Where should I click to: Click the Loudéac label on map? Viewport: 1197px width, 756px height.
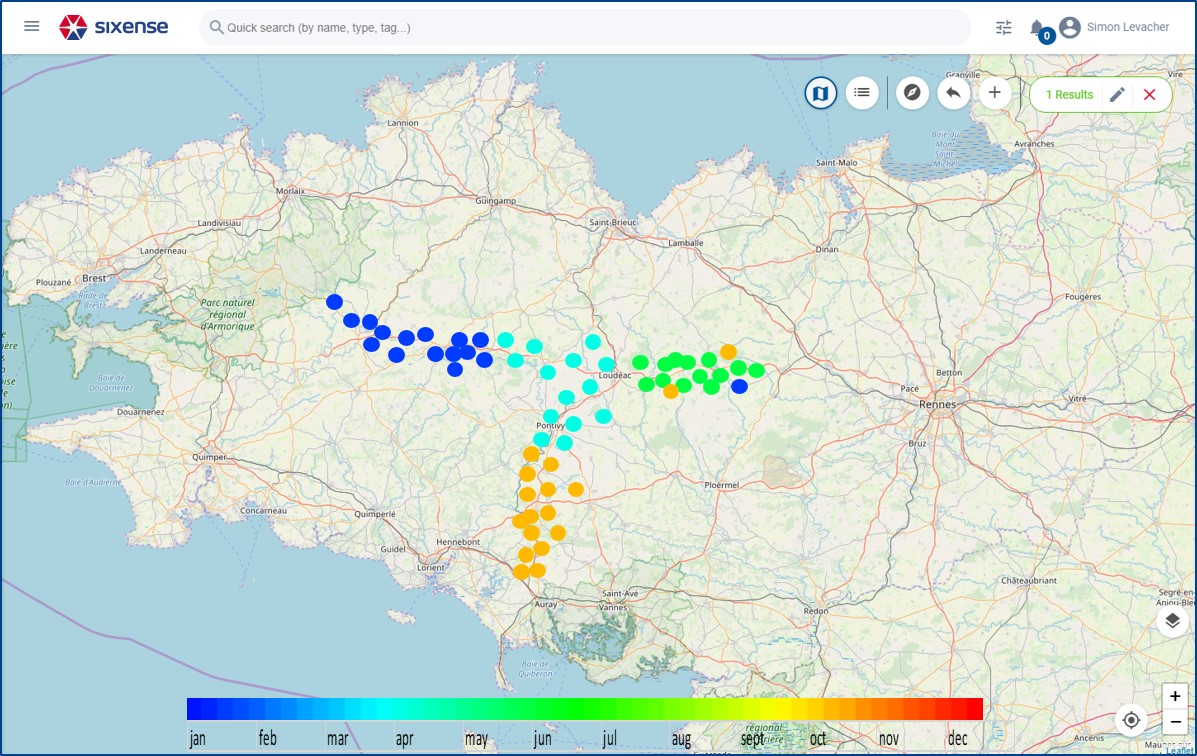click(x=615, y=375)
